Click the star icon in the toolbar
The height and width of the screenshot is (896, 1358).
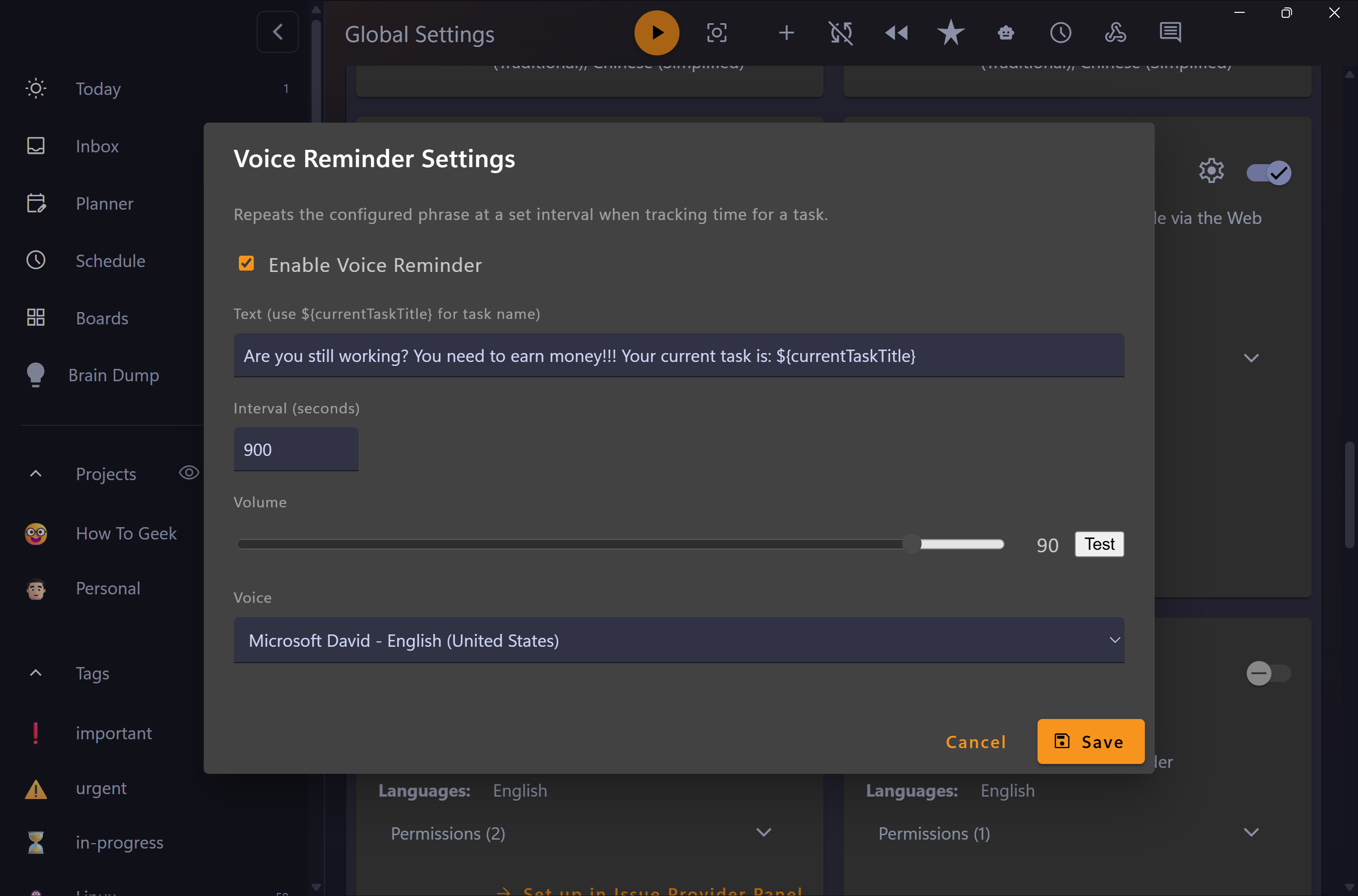(x=951, y=33)
